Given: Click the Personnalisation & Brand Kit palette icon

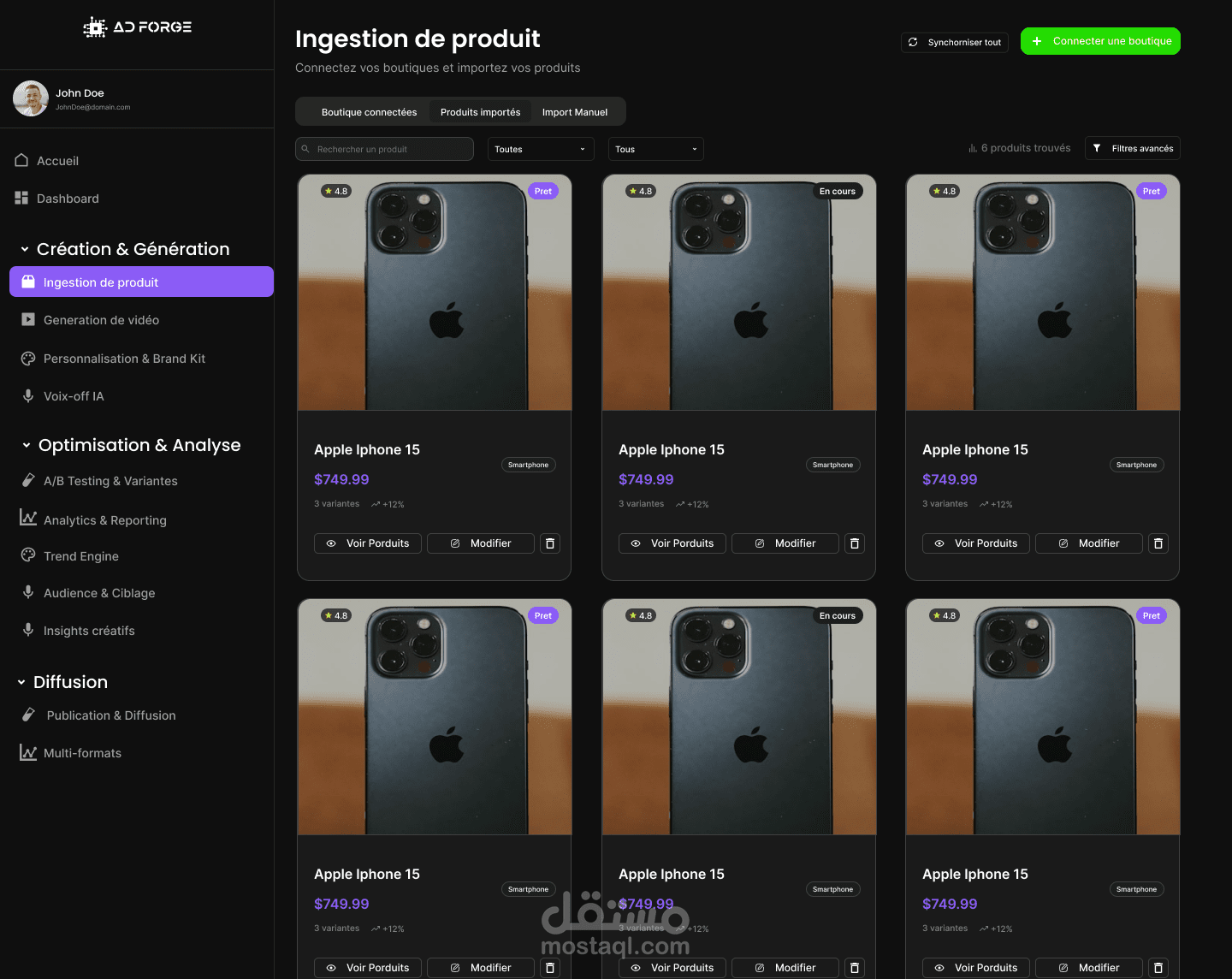Looking at the screenshot, I should pyautogui.click(x=28, y=359).
